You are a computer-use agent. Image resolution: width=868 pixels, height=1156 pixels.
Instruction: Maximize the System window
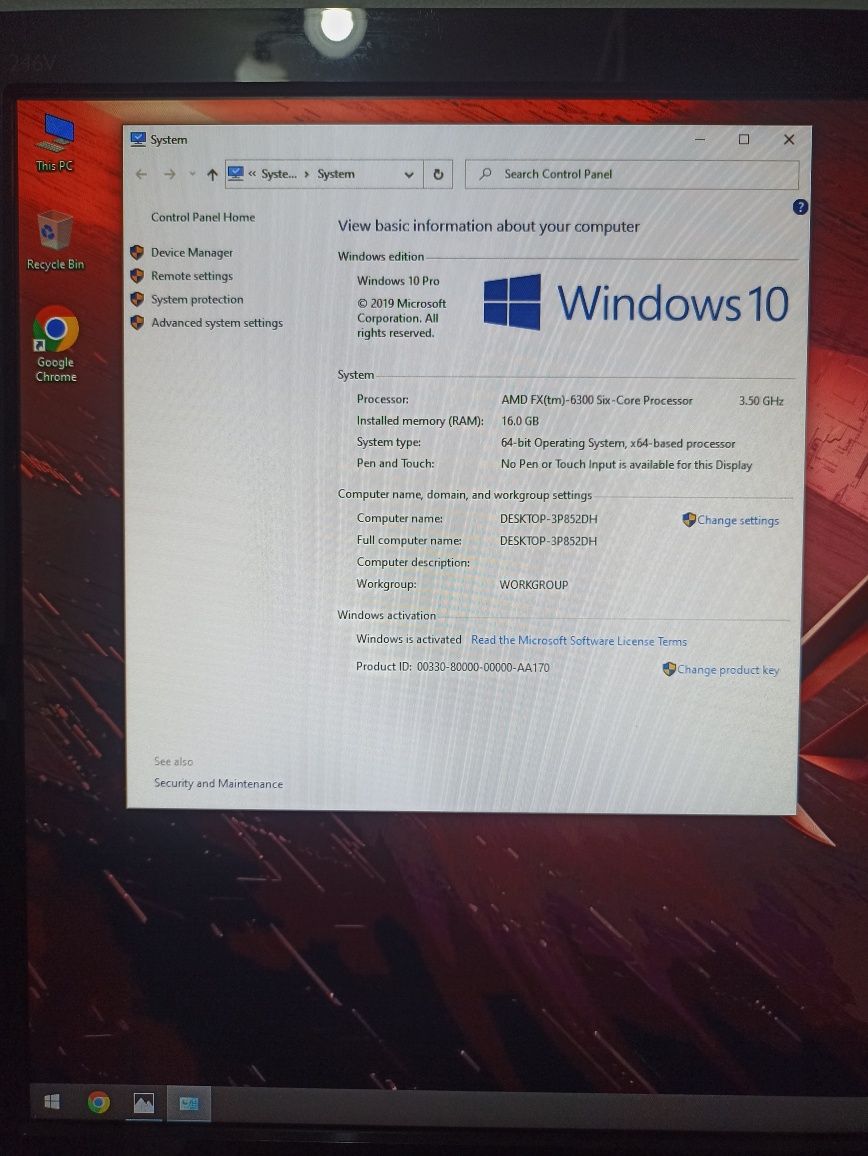[744, 139]
